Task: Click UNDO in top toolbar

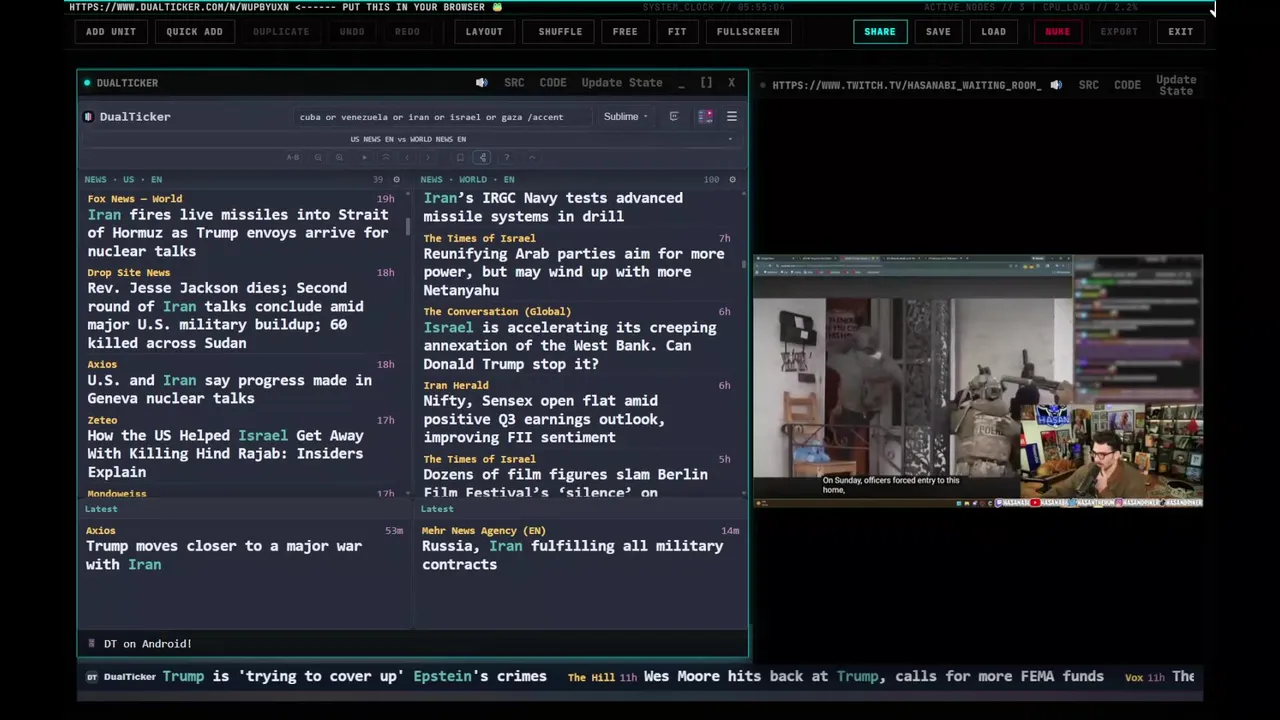Action: tap(352, 31)
